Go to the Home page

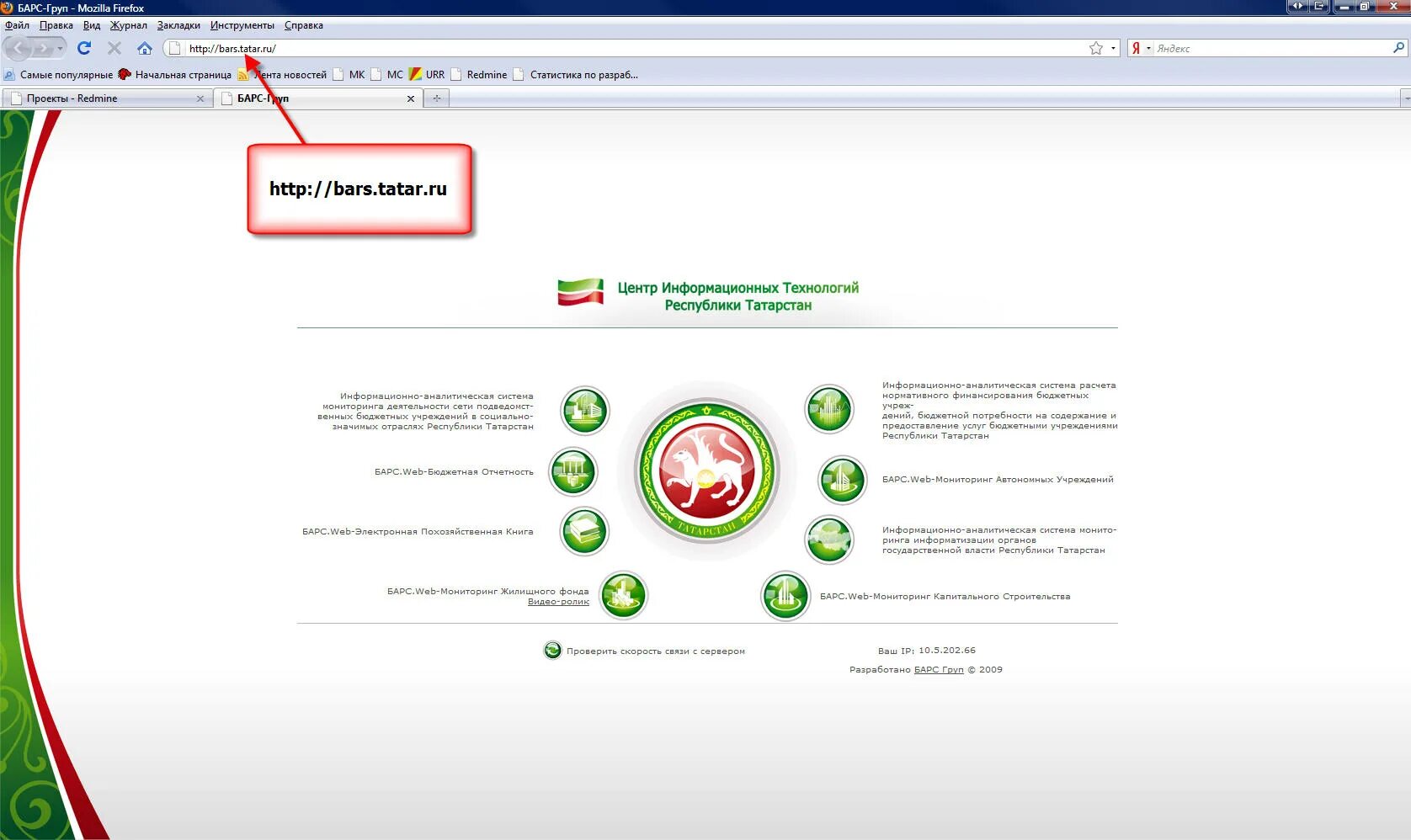(145, 48)
